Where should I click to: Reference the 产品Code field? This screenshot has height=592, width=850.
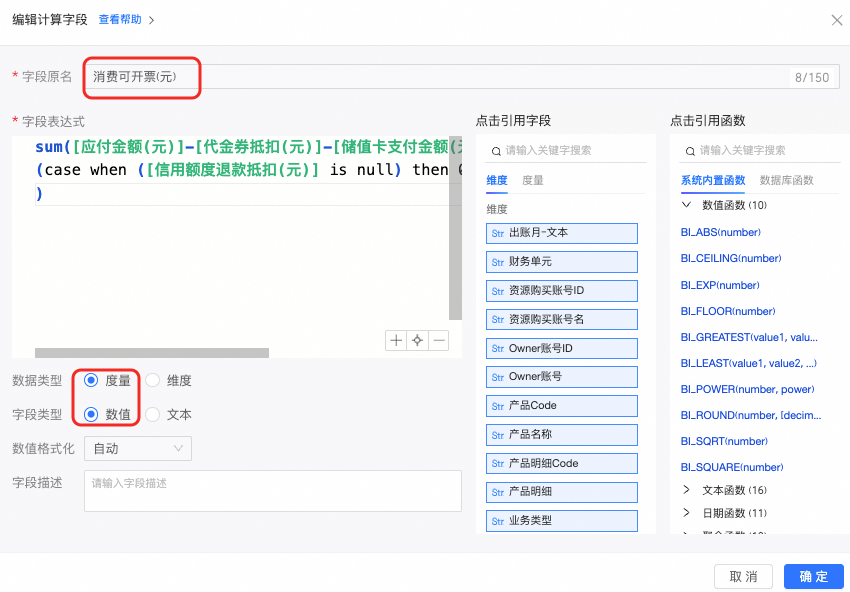(x=562, y=406)
